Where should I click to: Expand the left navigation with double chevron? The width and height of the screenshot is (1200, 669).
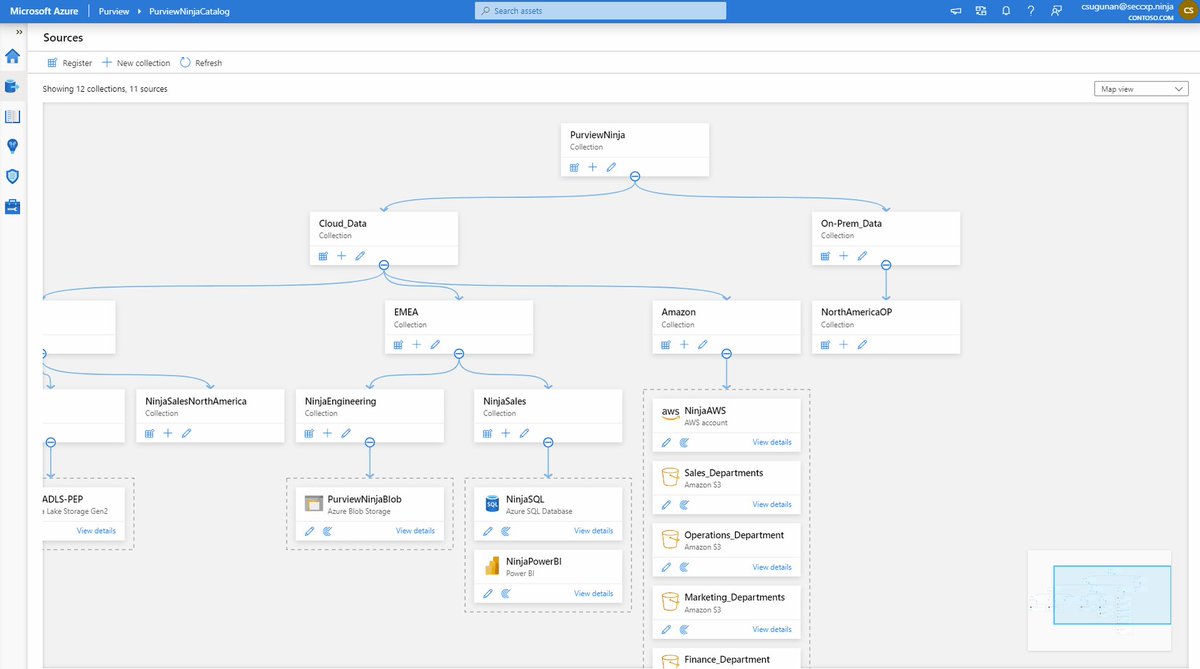click(19, 32)
